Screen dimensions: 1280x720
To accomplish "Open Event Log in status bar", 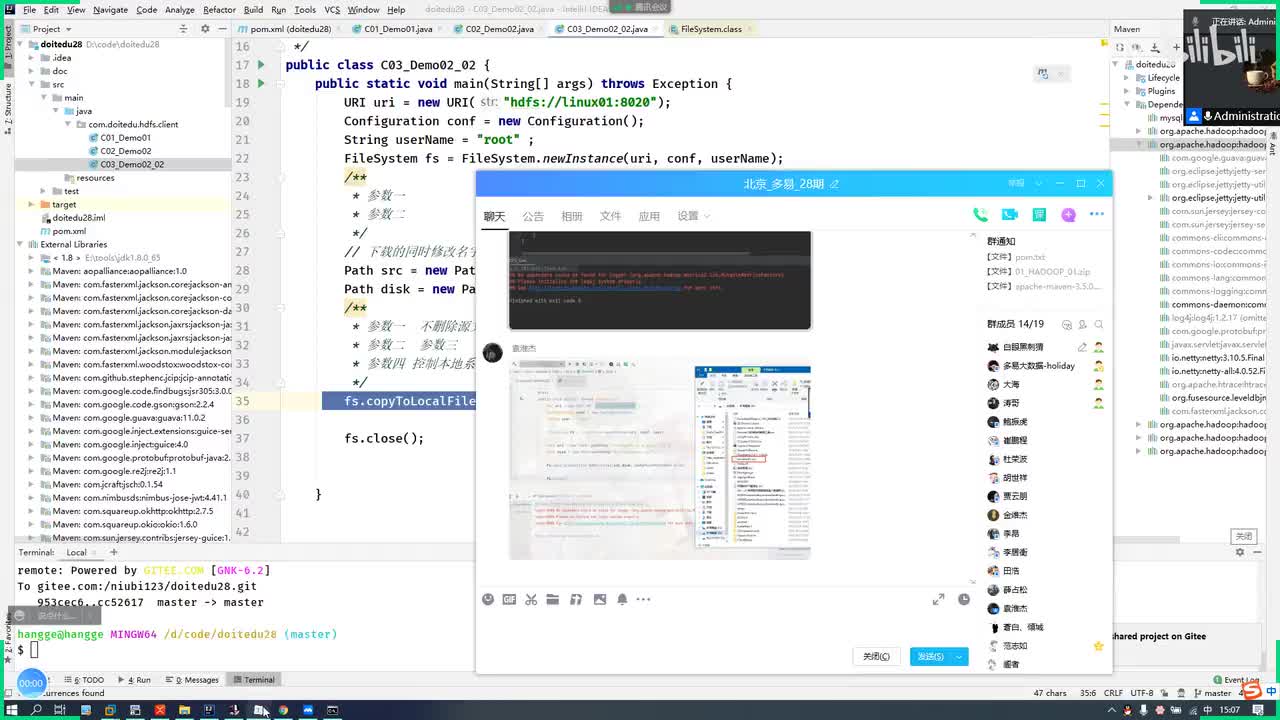I will pos(1237,680).
